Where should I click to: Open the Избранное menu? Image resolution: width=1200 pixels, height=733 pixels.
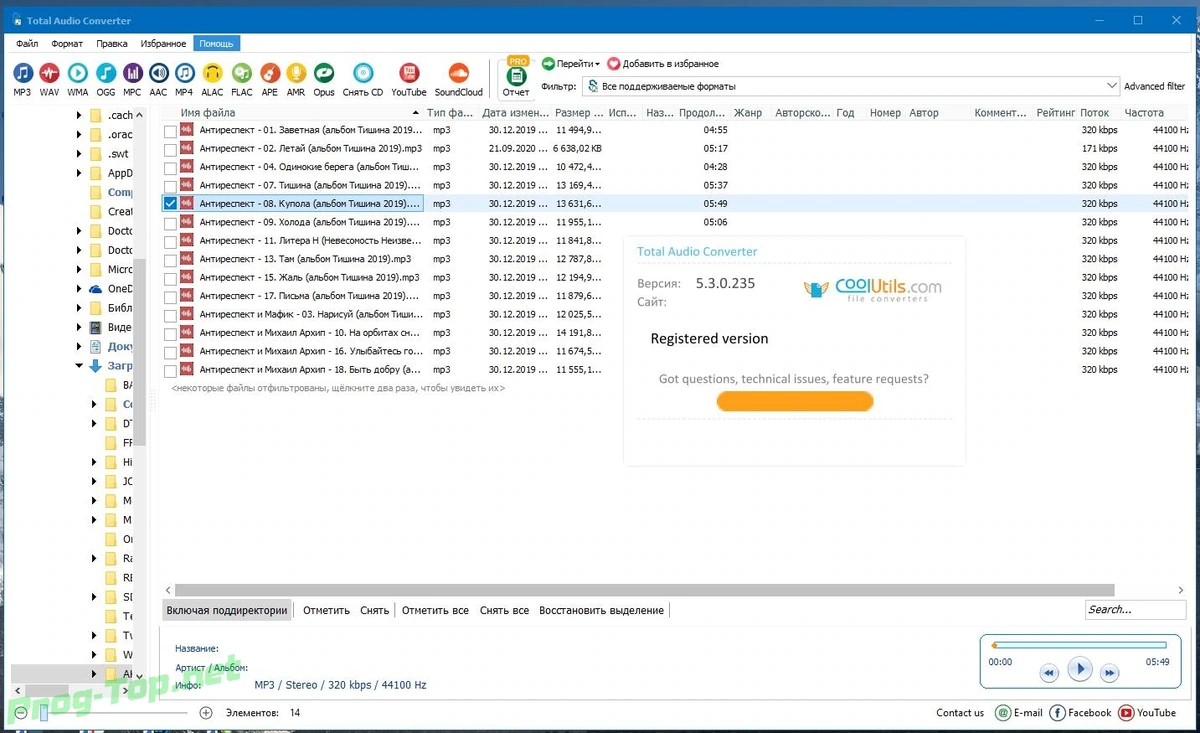point(163,44)
